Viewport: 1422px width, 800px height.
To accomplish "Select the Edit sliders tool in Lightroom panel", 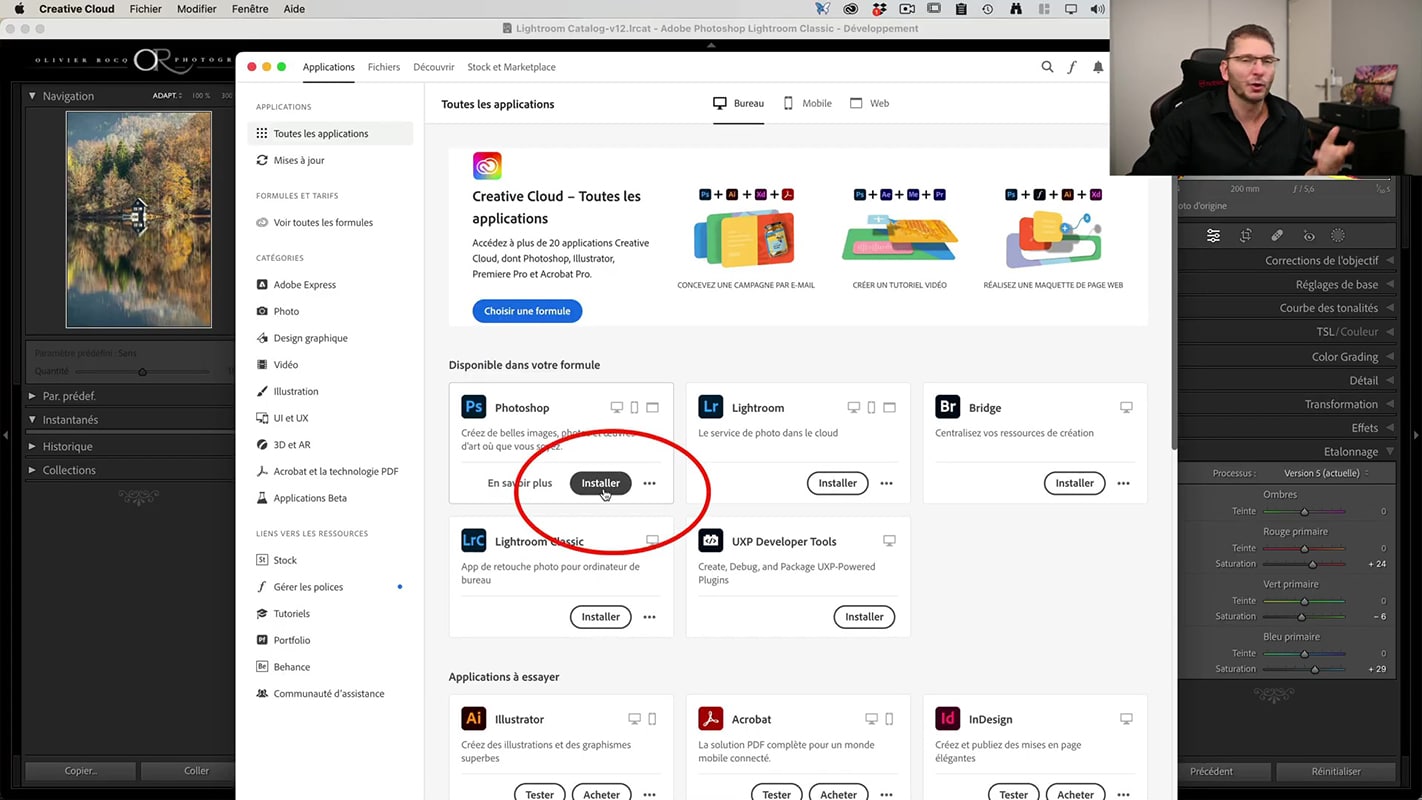I will click(1213, 236).
